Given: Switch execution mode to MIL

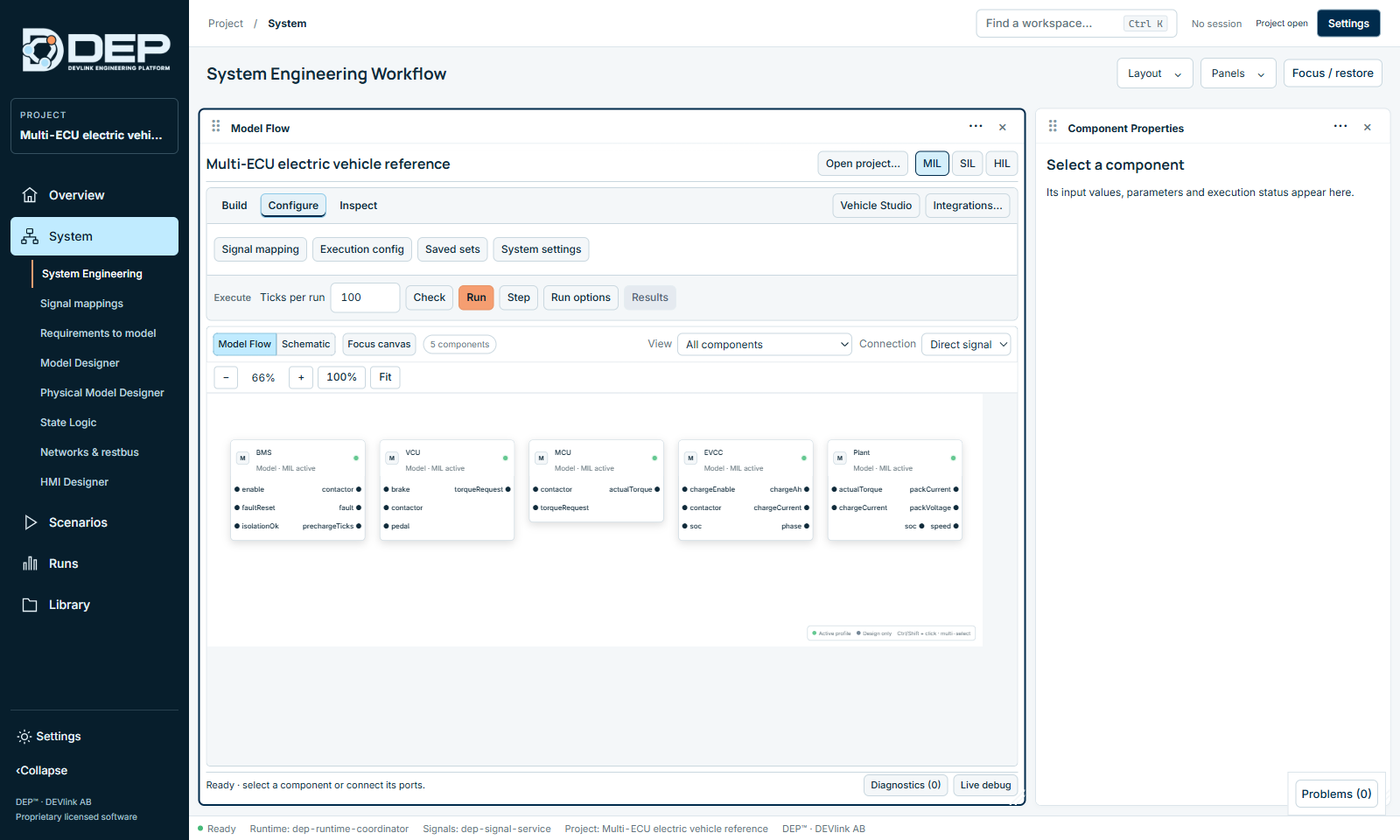Looking at the screenshot, I should [932, 164].
